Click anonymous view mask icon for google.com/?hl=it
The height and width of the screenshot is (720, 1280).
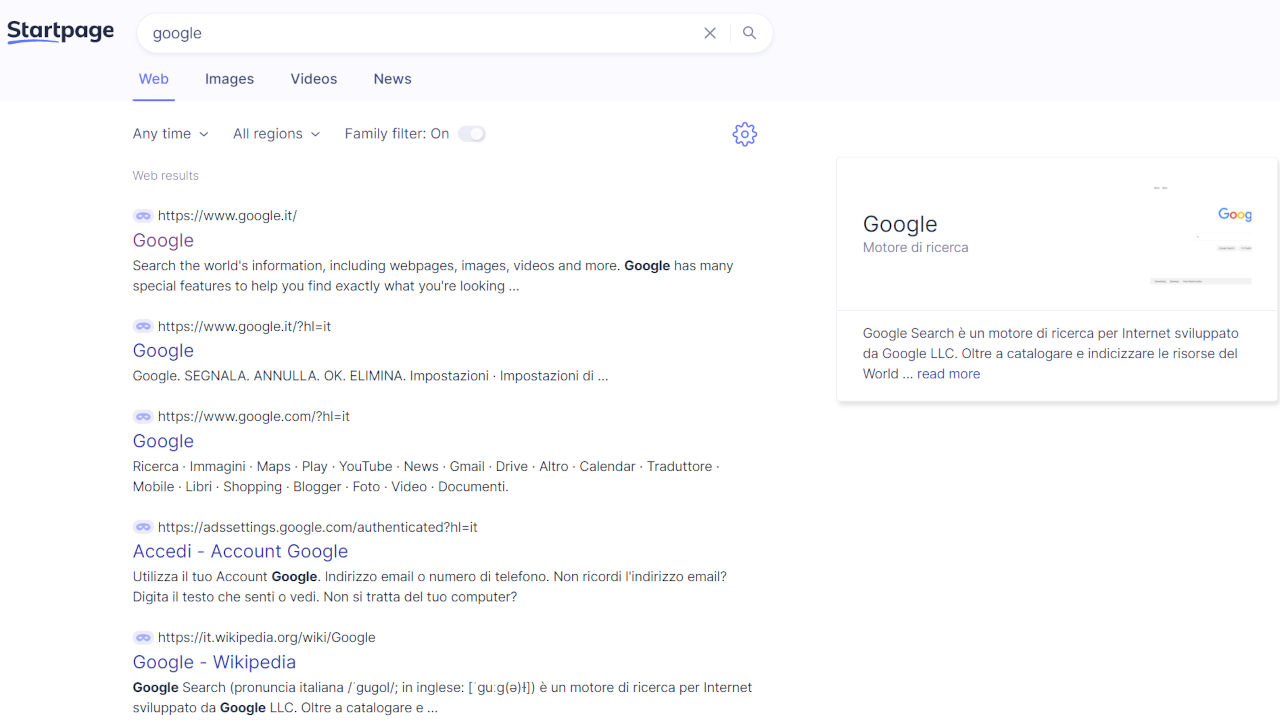pyautogui.click(x=143, y=416)
